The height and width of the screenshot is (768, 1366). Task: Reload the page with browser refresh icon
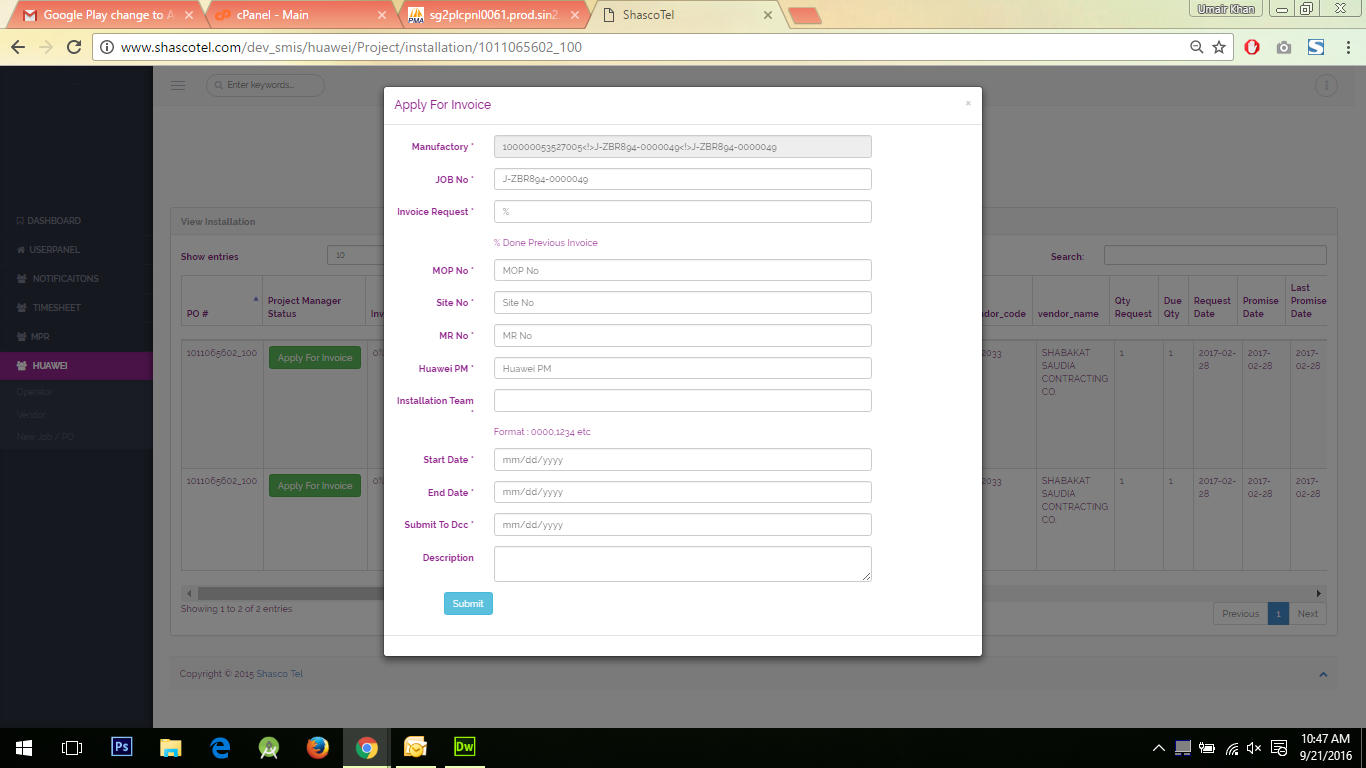(x=73, y=47)
